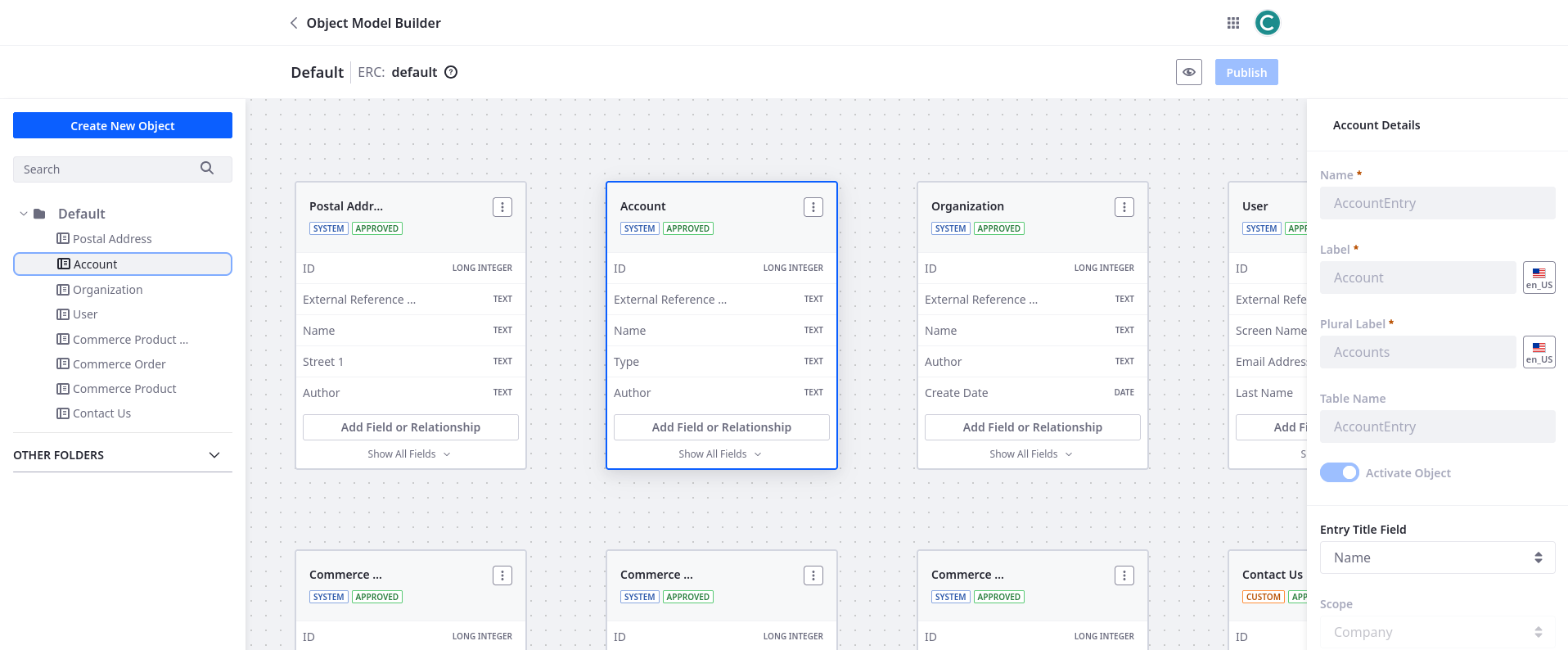Screen dimensions: 1568x650
Task: Open Postal Address card kebab menu
Action: (502, 207)
